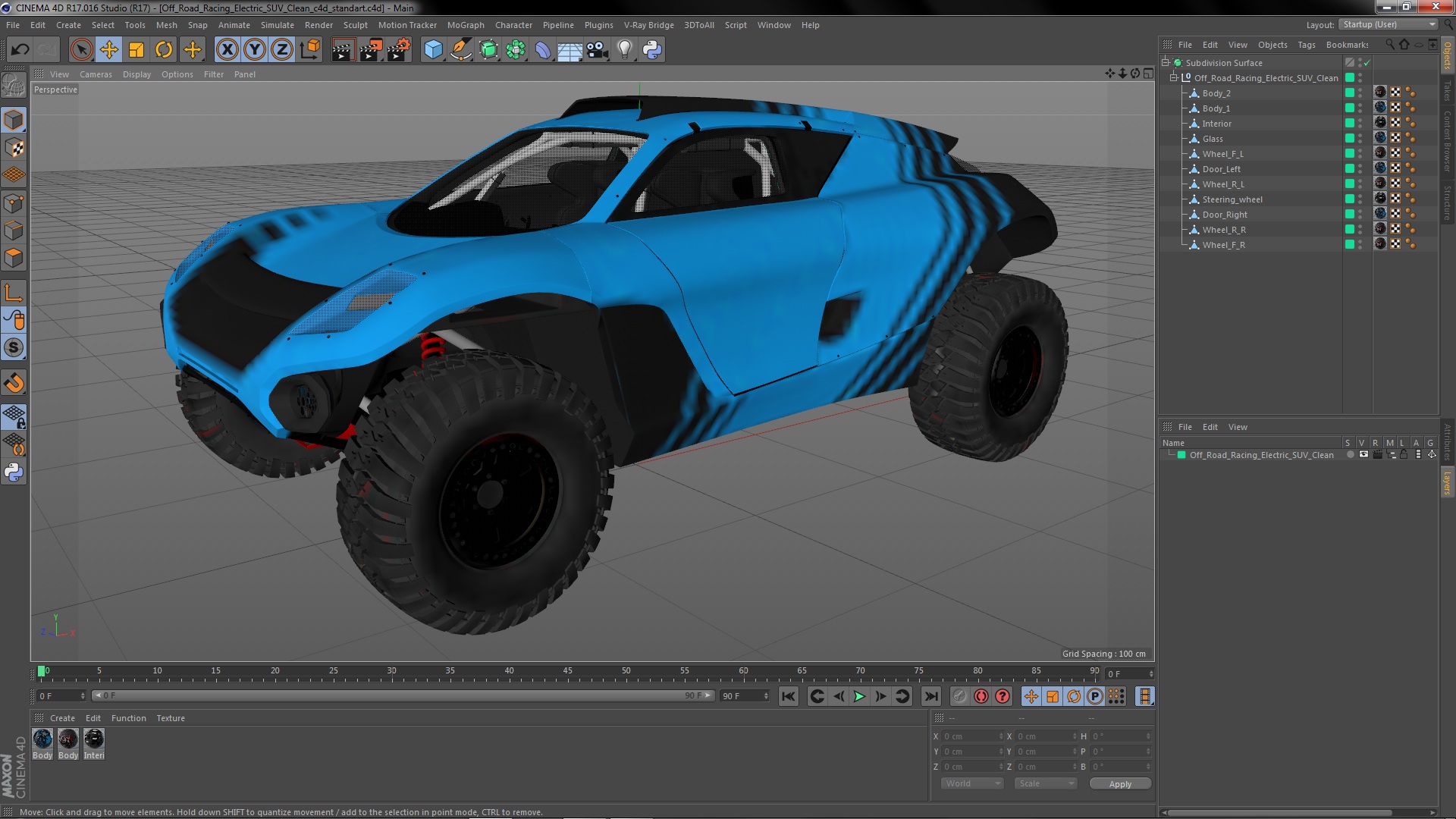
Task: Select Body_2 object in tree
Action: (1216, 93)
